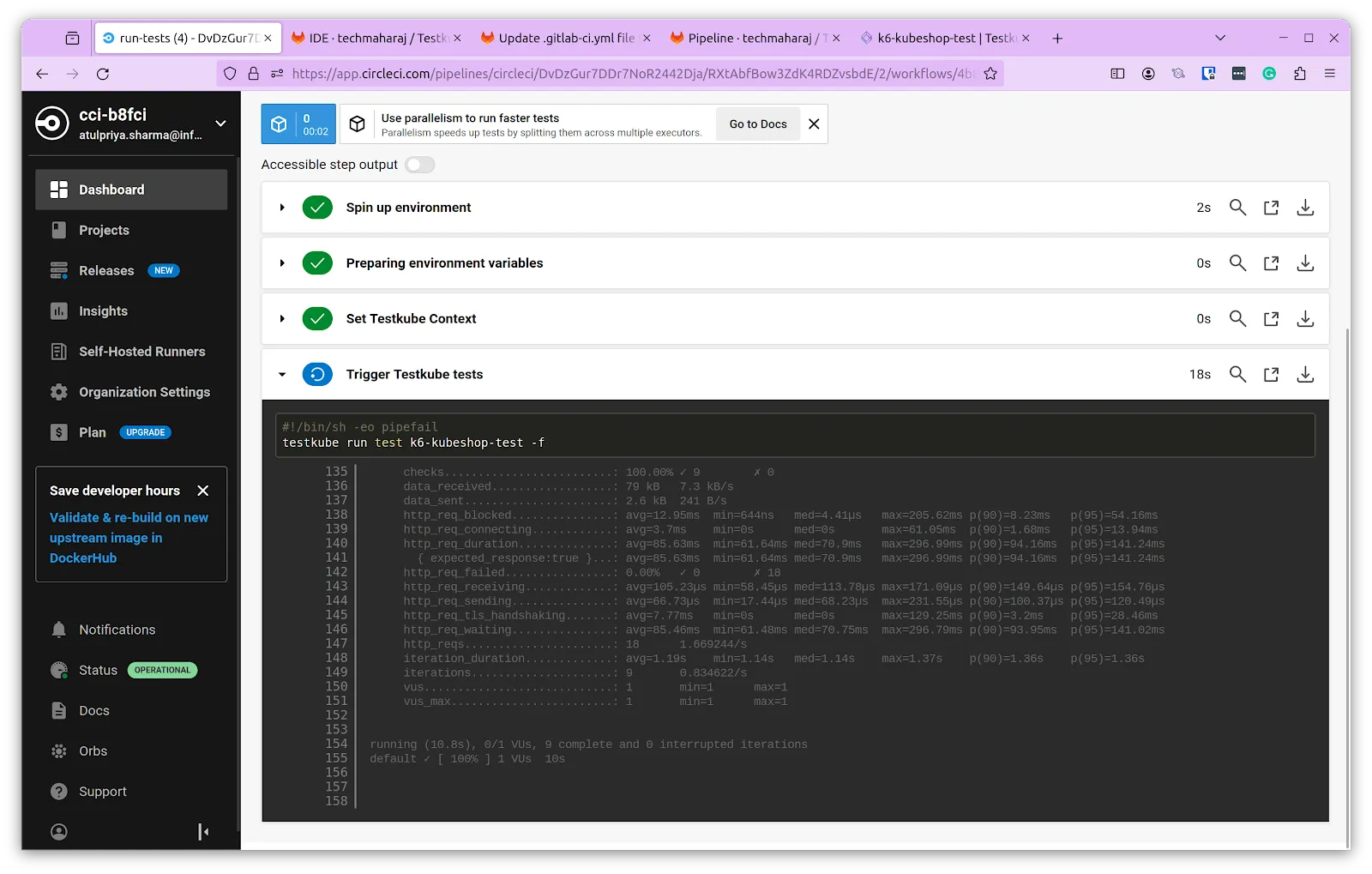1372x874 pixels.
Task: Open the browser extensions puzzle icon
Action: click(x=1300, y=74)
